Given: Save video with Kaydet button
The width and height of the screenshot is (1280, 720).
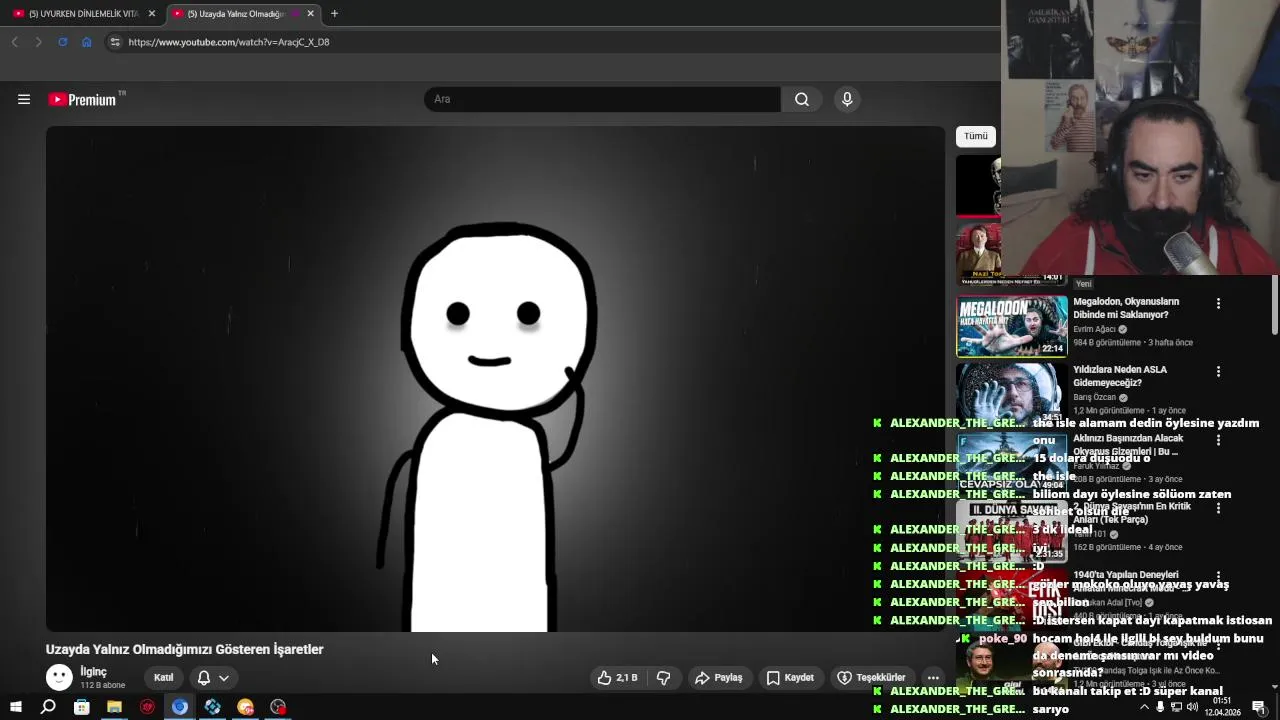Looking at the screenshot, I should pyautogui.click(x=790, y=678).
